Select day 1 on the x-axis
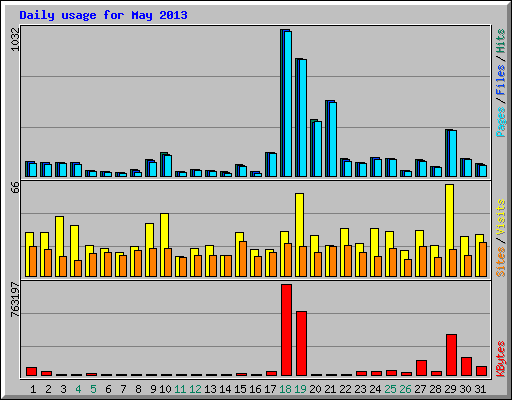Viewport: 512px width, 400px height. pyautogui.click(x=33, y=389)
